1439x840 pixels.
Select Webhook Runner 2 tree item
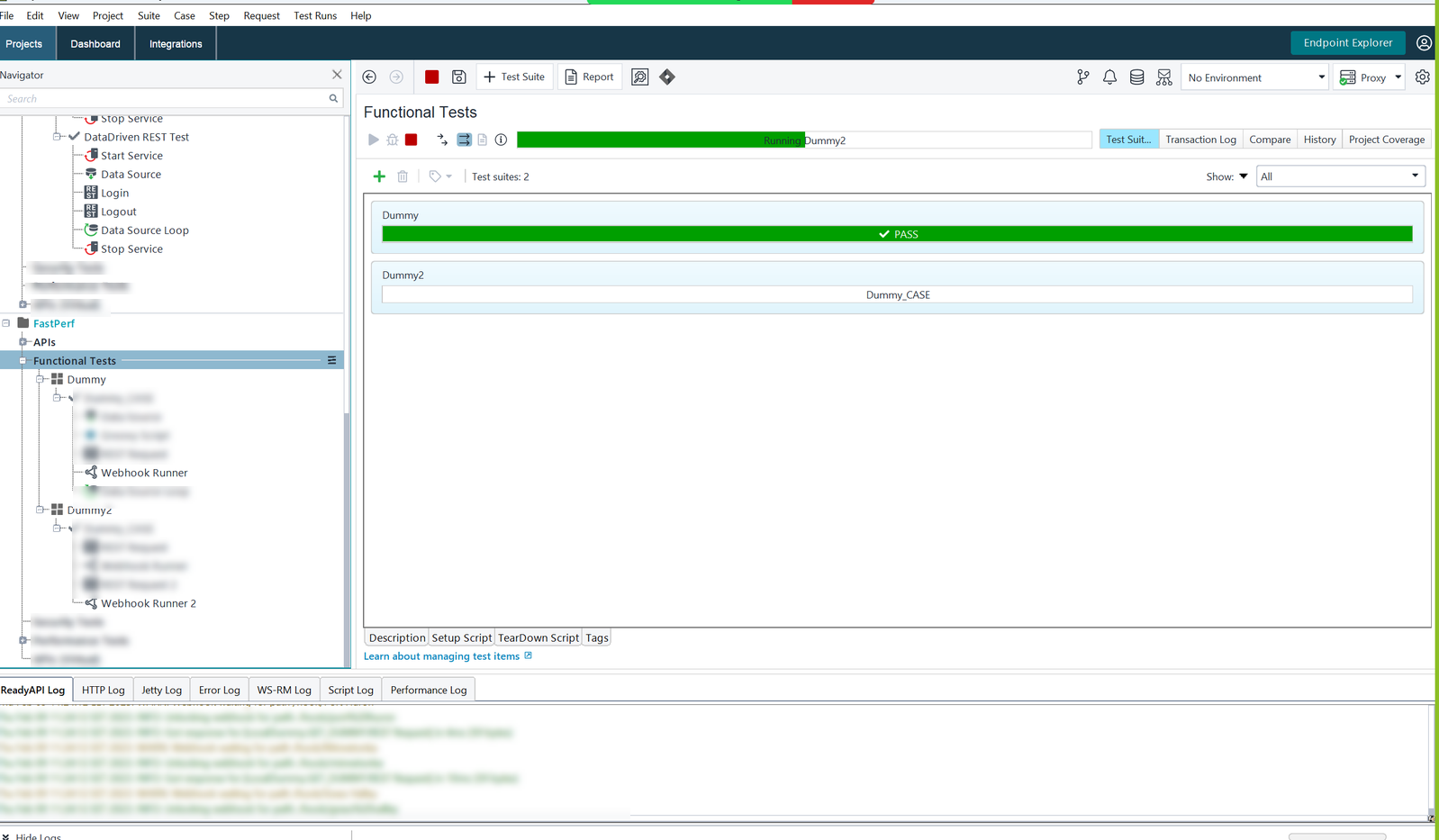coord(148,603)
